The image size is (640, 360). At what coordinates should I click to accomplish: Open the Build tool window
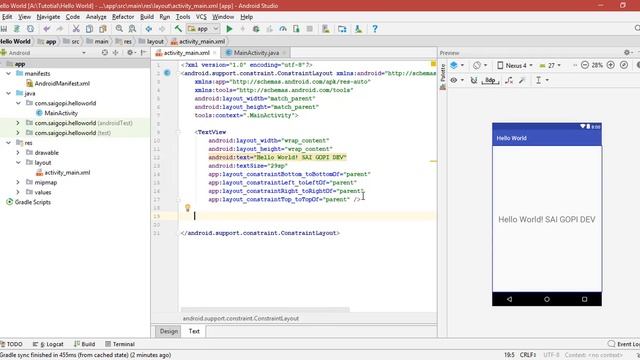point(84,344)
